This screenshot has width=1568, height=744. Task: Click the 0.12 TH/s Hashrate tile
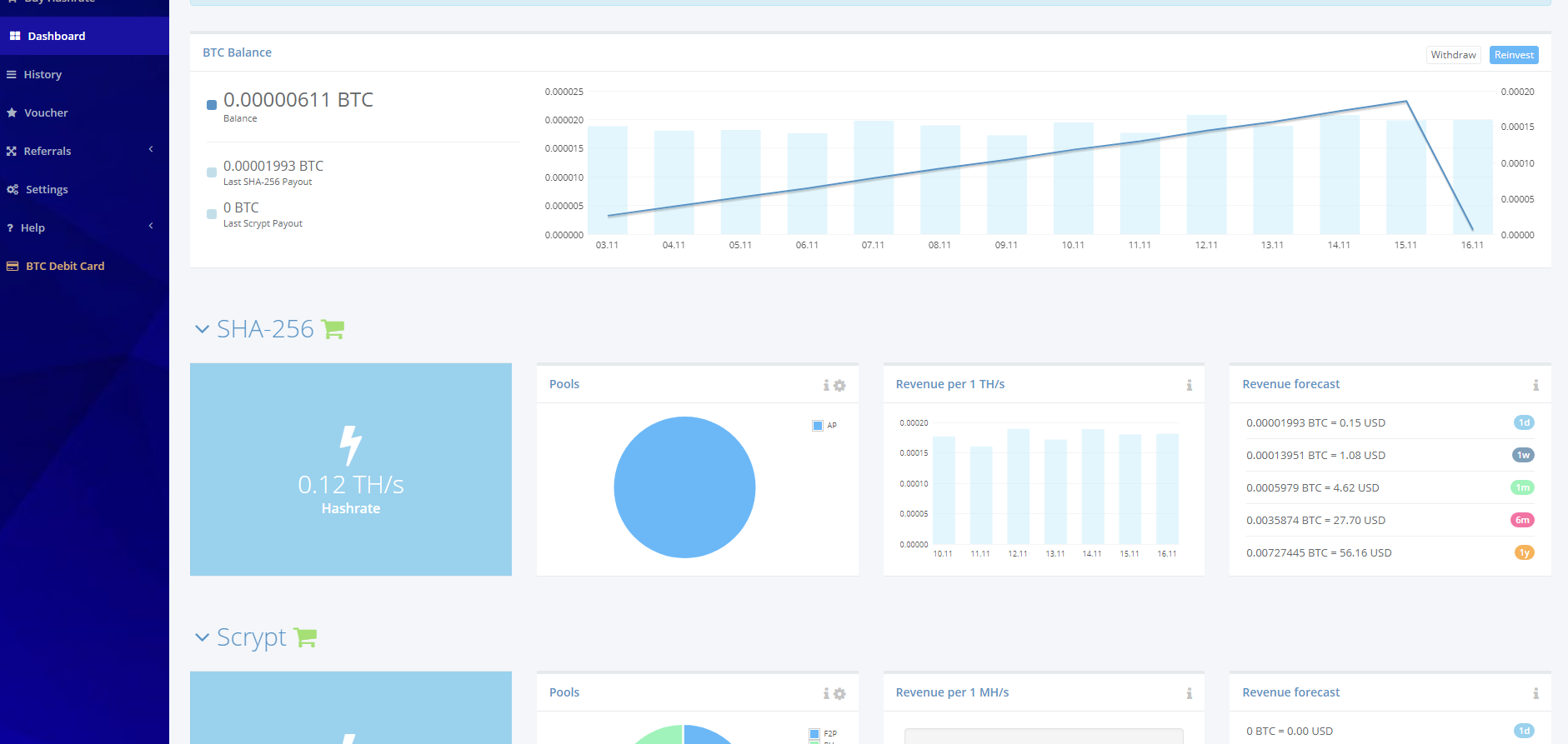coord(351,469)
